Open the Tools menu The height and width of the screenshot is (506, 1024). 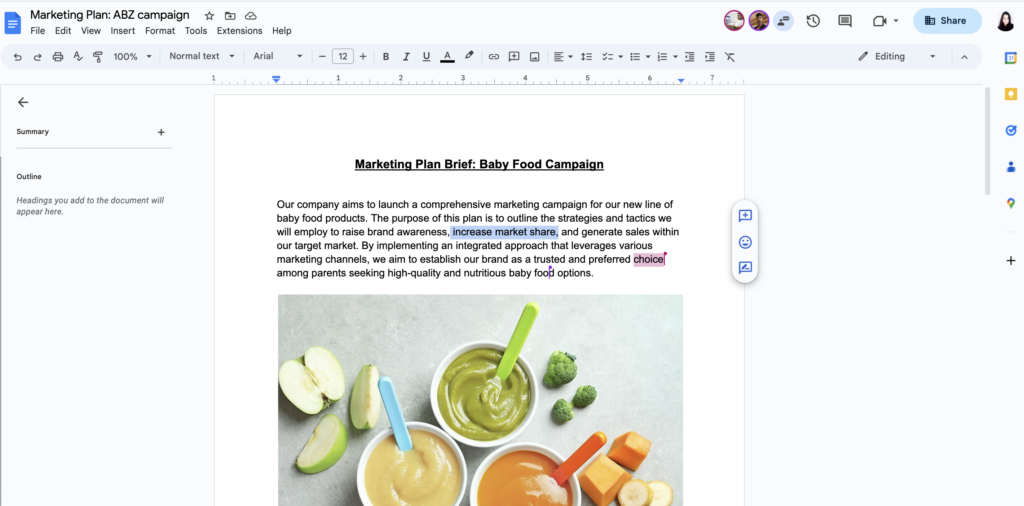[x=196, y=31]
